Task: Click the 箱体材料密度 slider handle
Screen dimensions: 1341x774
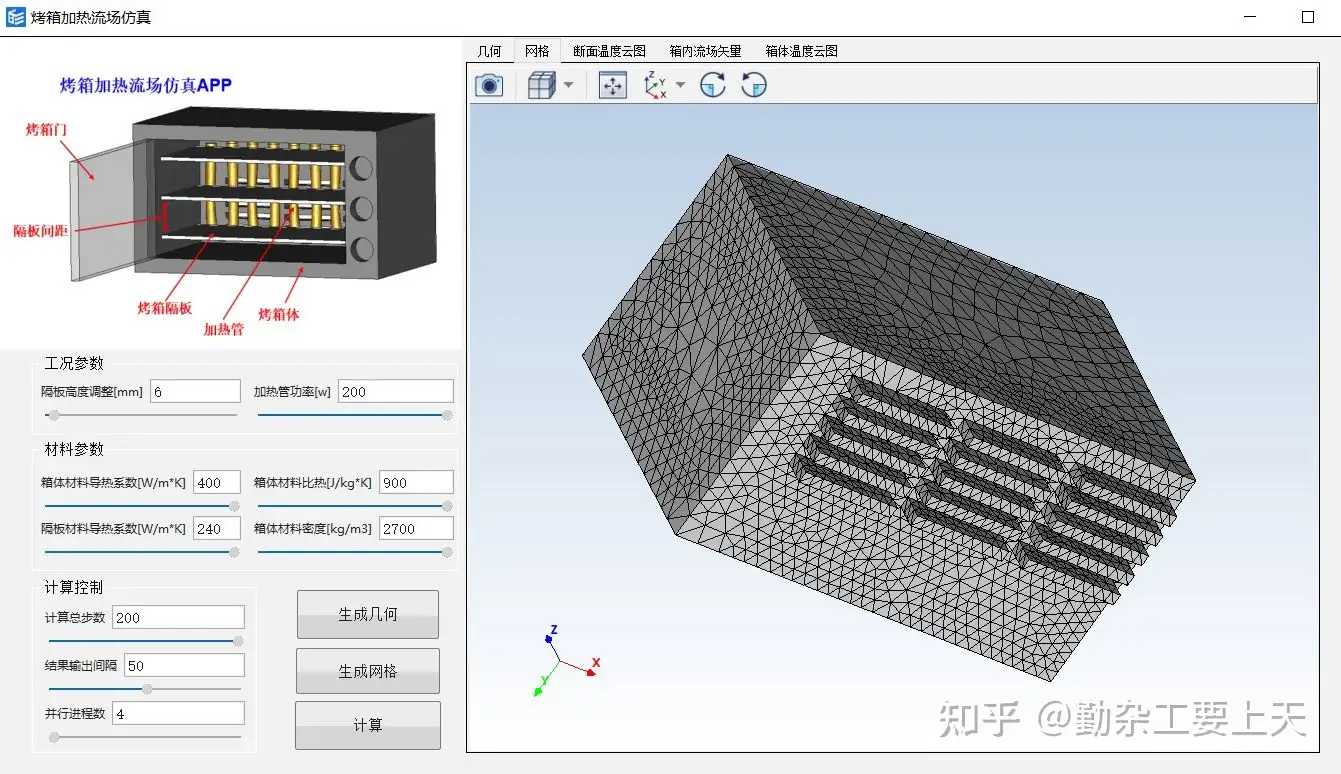Action: [447, 551]
